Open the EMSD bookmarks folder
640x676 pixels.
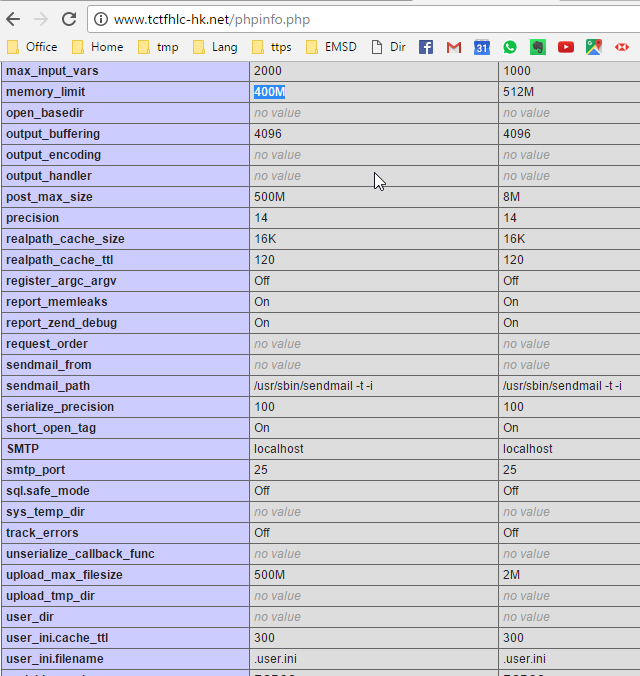click(331, 47)
